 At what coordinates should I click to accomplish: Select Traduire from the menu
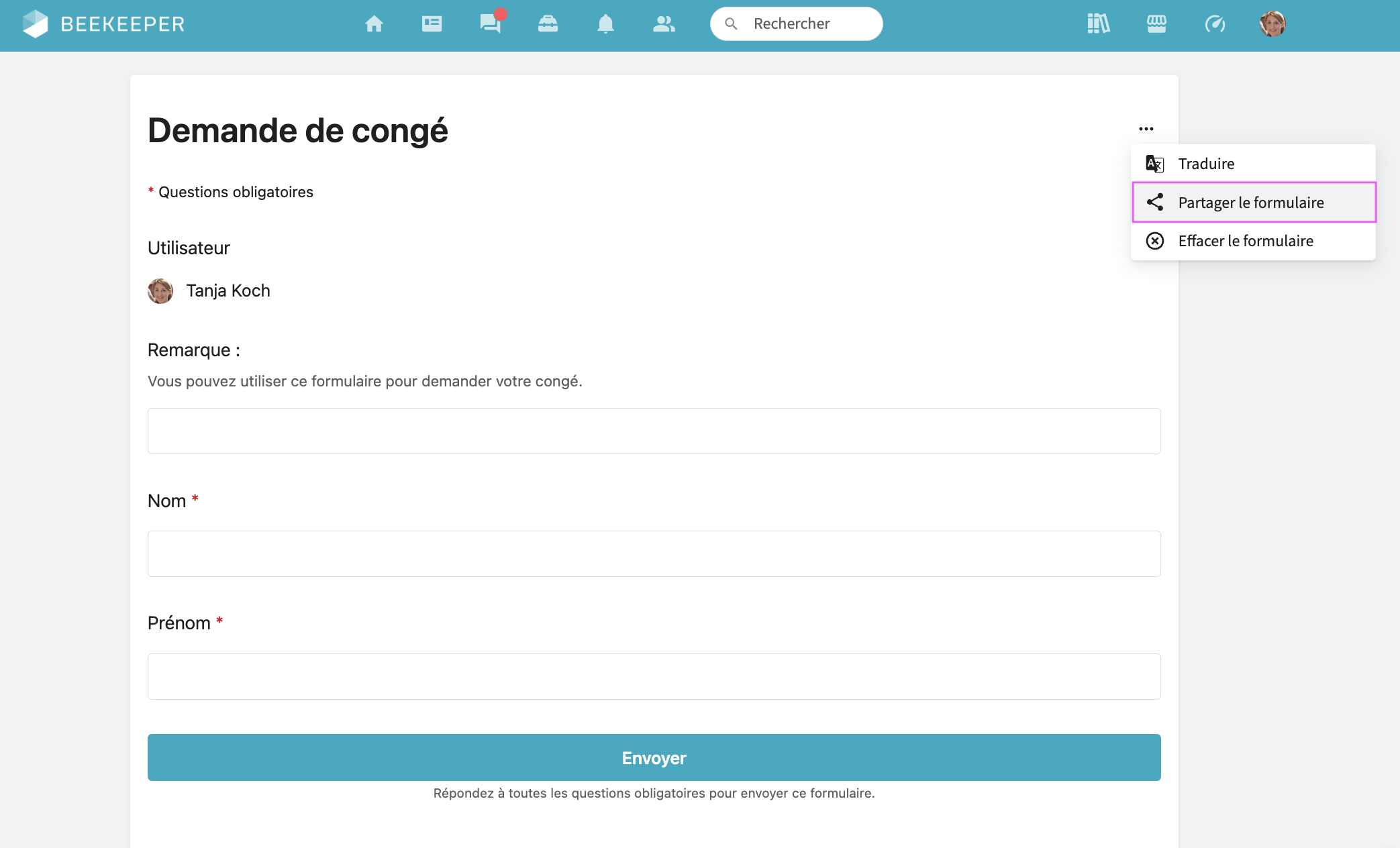[x=1207, y=163]
